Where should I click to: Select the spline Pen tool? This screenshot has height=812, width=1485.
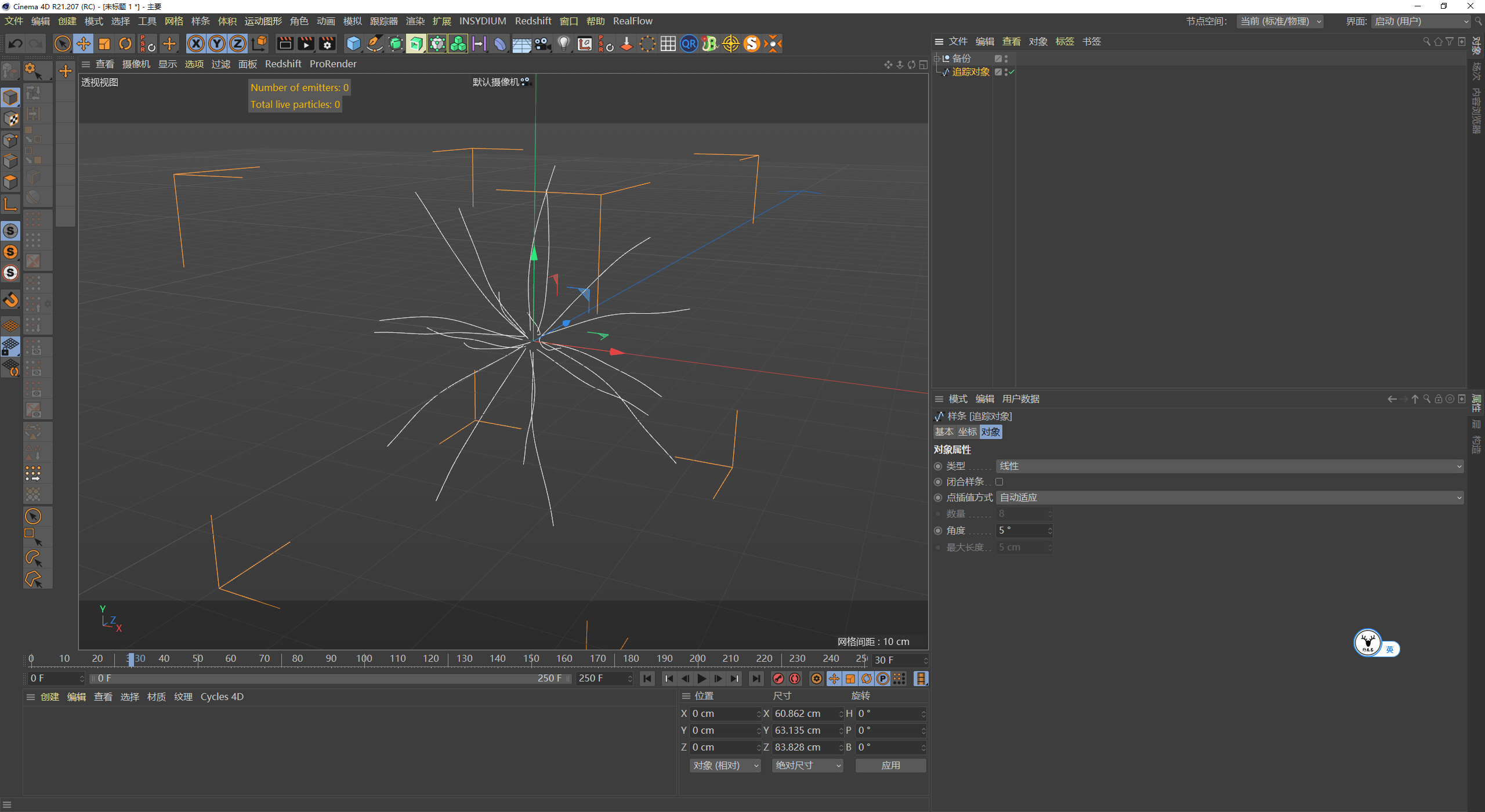coord(374,43)
